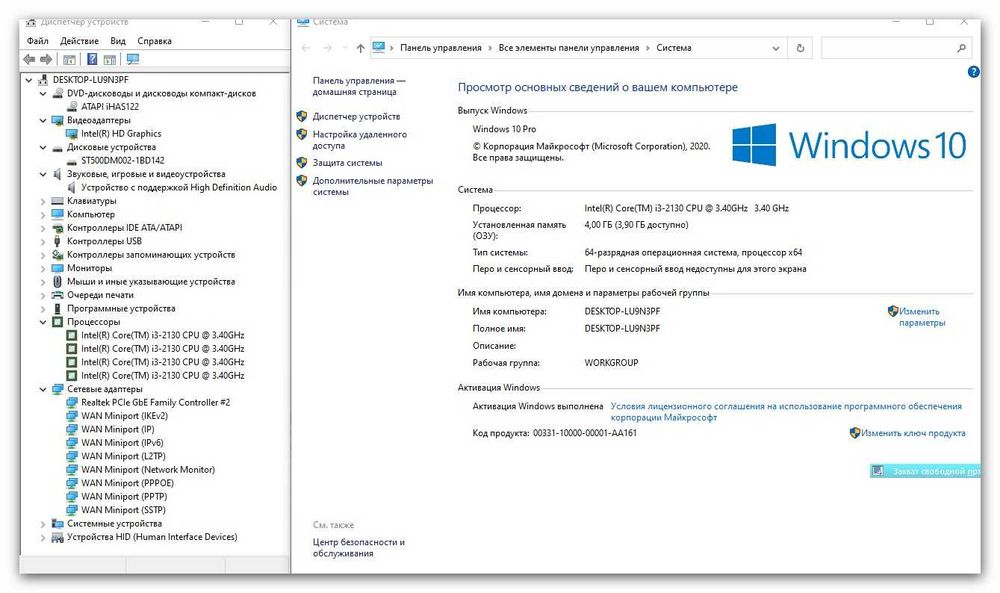1000x593 pixels.
Task: Collapse the Видеоадаптеры category
Action: 43,121
